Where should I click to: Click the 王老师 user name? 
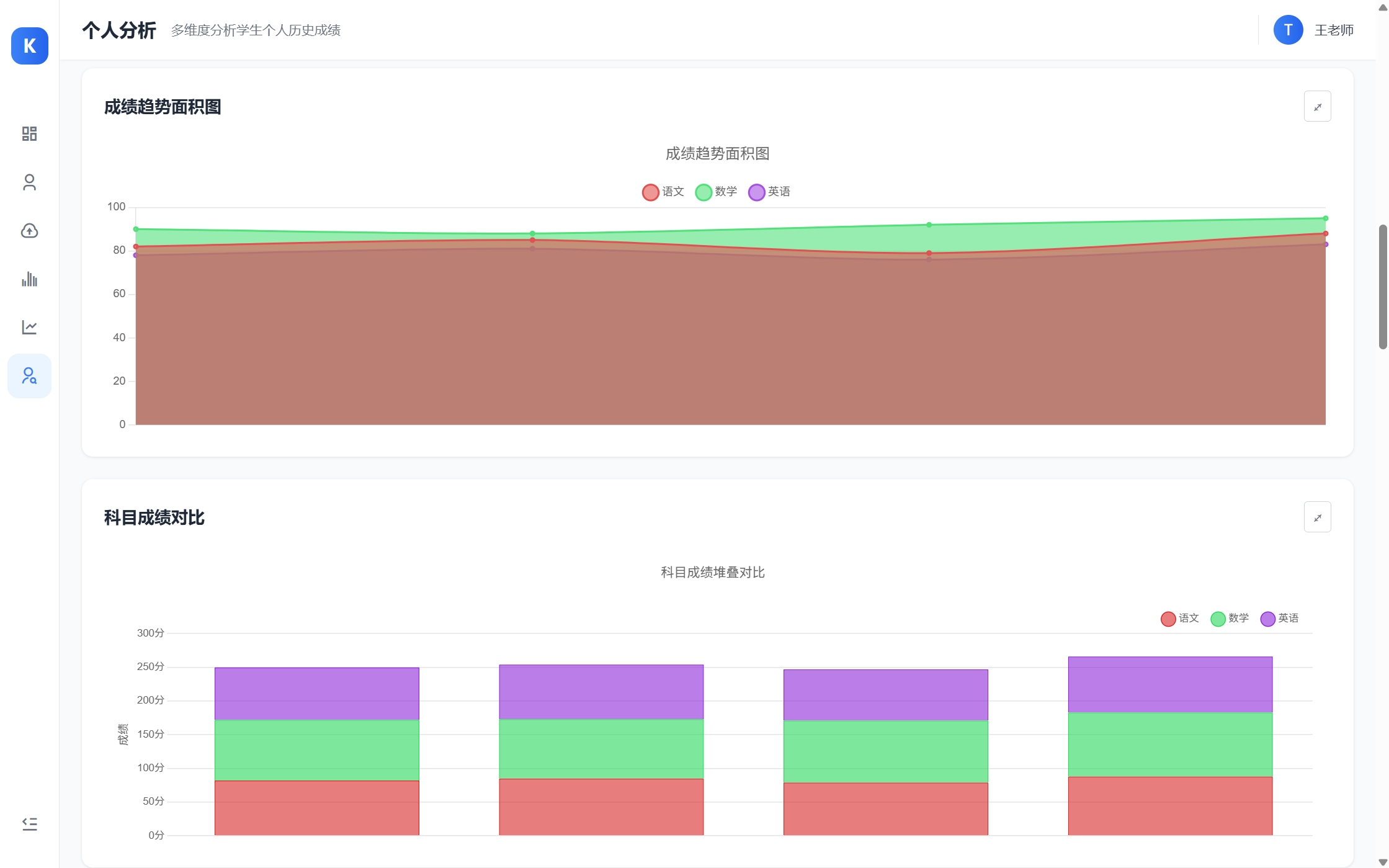click(1334, 30)
